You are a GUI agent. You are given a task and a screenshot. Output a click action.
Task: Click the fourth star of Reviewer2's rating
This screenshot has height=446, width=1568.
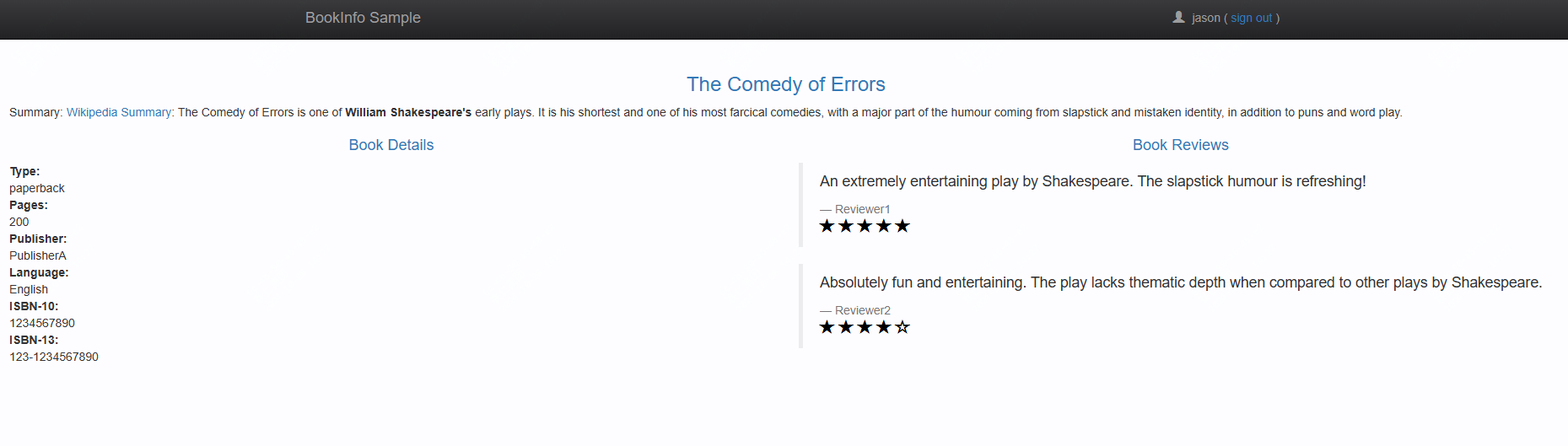click(x=883, y=327)
